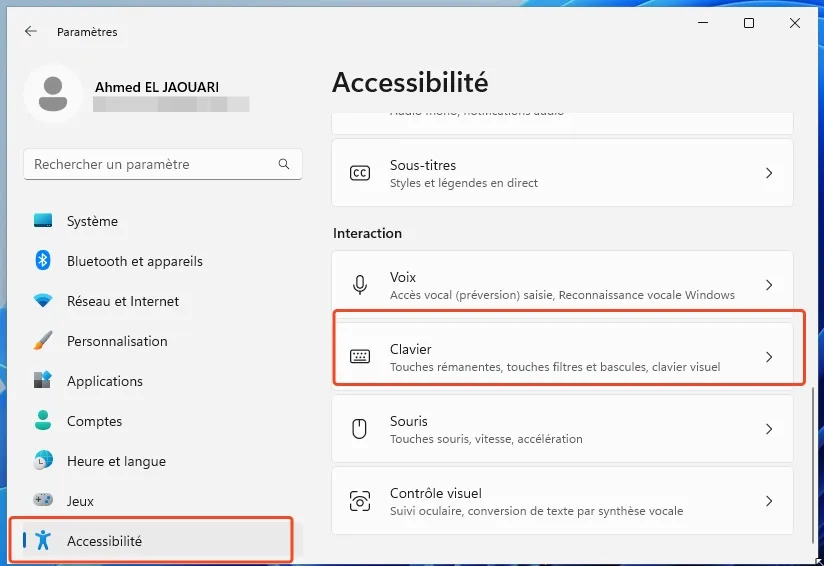Click the search magnifier icon
Viewport: 824px width, 566px height.
pyautogui.click(x=284, y=164)
